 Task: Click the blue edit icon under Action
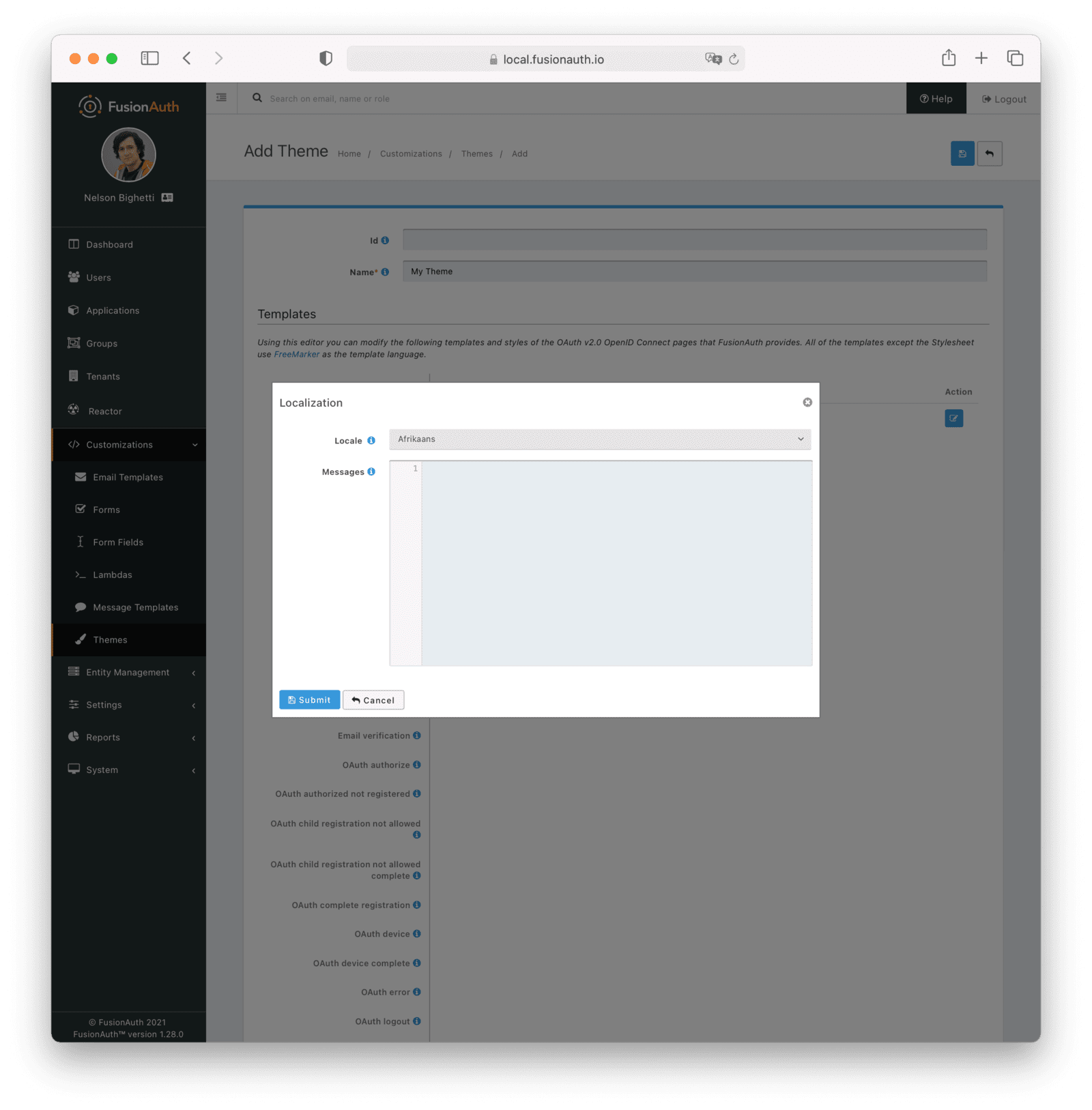[x=953, y=418]
